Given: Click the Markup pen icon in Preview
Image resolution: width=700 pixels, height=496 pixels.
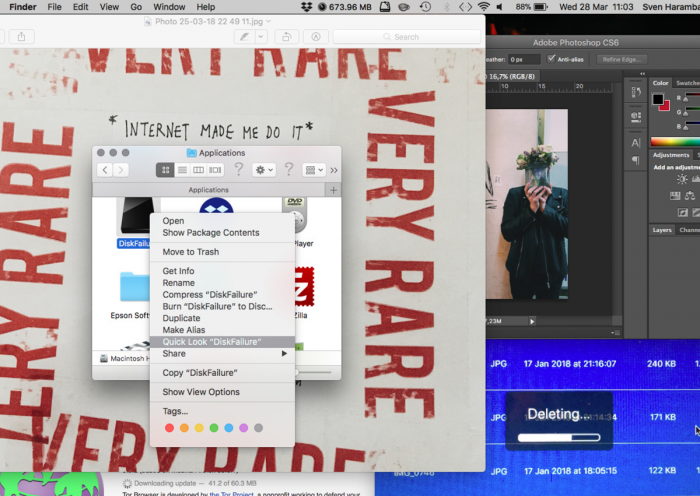Looking at the screenshot, I should point(244,37).
